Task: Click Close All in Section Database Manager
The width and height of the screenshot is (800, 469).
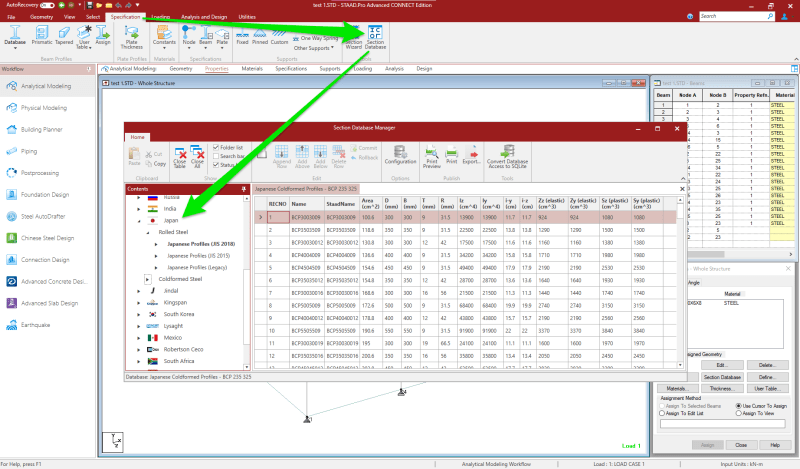Action: pos(197,158)
